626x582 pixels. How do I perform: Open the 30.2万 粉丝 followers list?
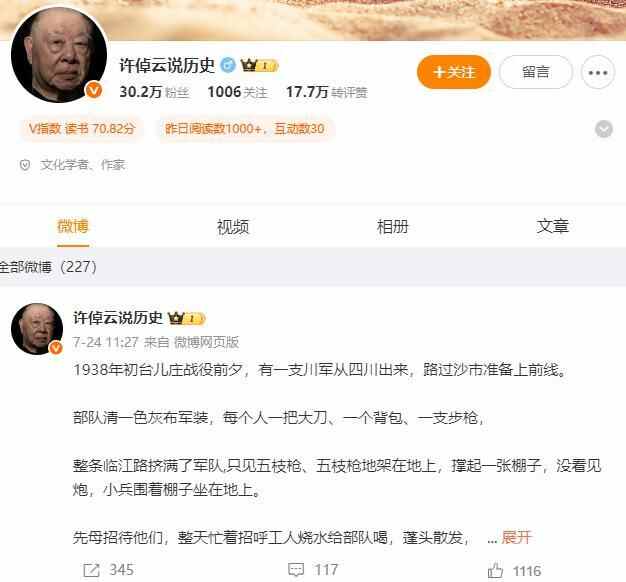click(155, 92)
